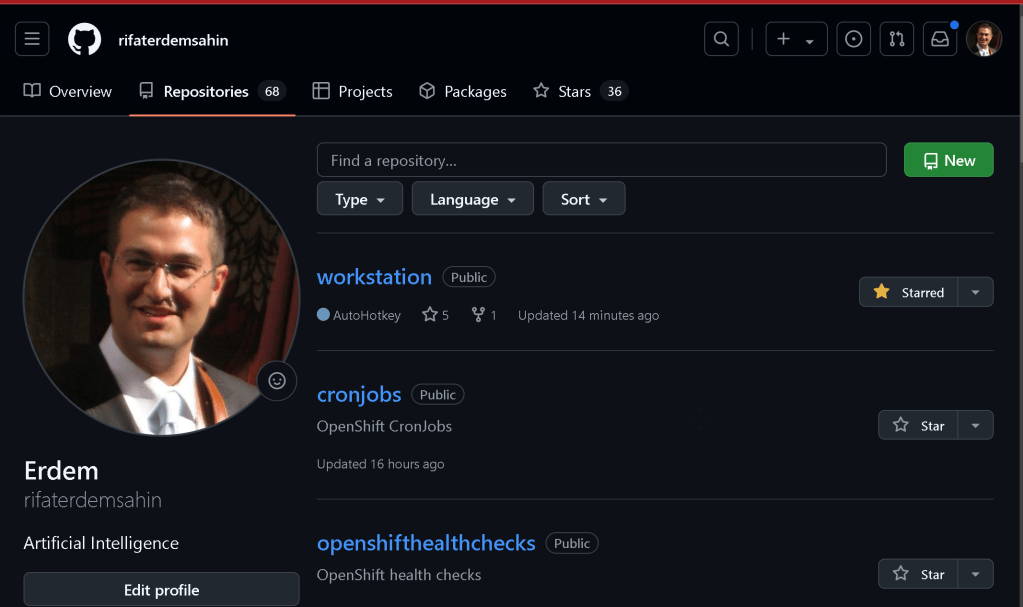The image size is (1023, 607).
Task: Open the Issues circle-dot icon
Action: [853, 39]
